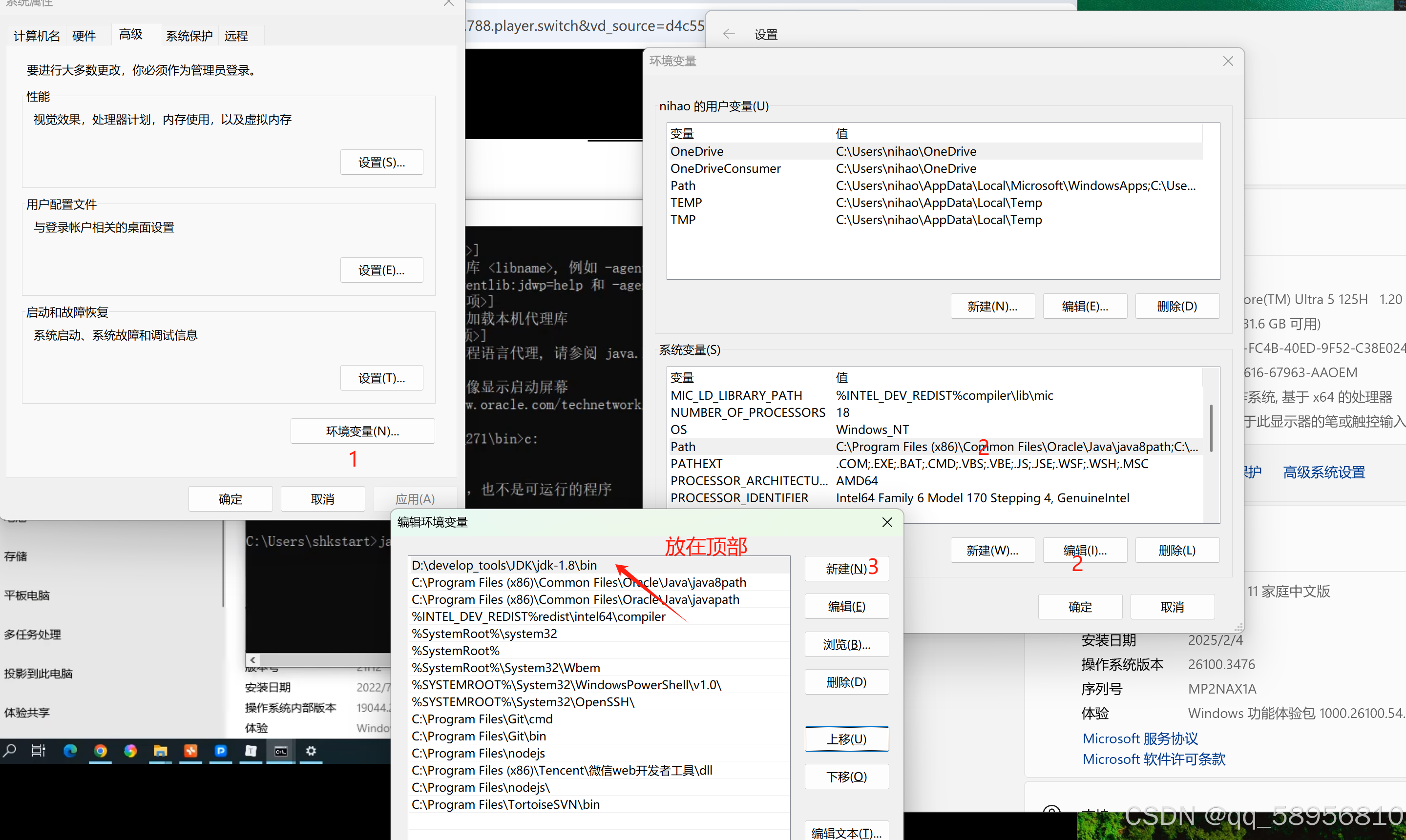Select the D:\develop_tools\JDK entry in the path list

(x=504, y=565)
